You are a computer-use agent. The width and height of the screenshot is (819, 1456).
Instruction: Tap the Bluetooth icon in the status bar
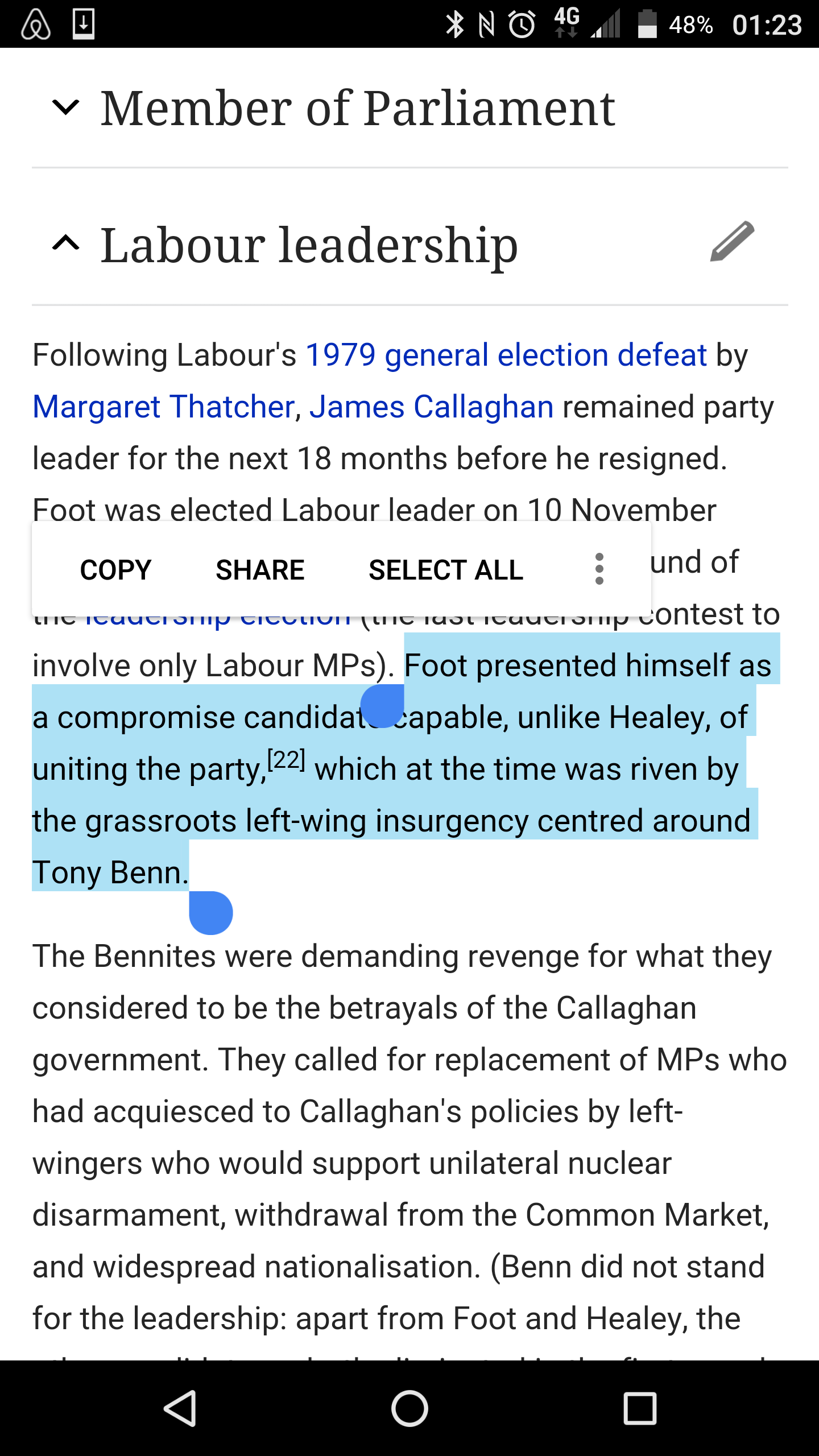click(454, 24)
